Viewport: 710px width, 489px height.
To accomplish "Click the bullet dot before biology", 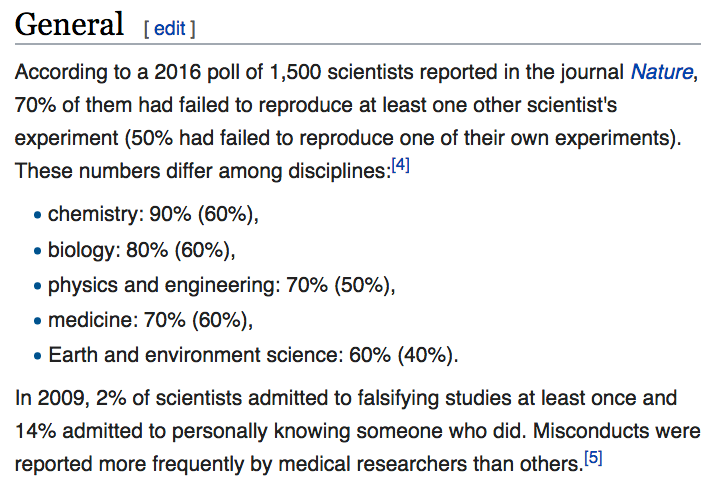I will click(38, 251).
